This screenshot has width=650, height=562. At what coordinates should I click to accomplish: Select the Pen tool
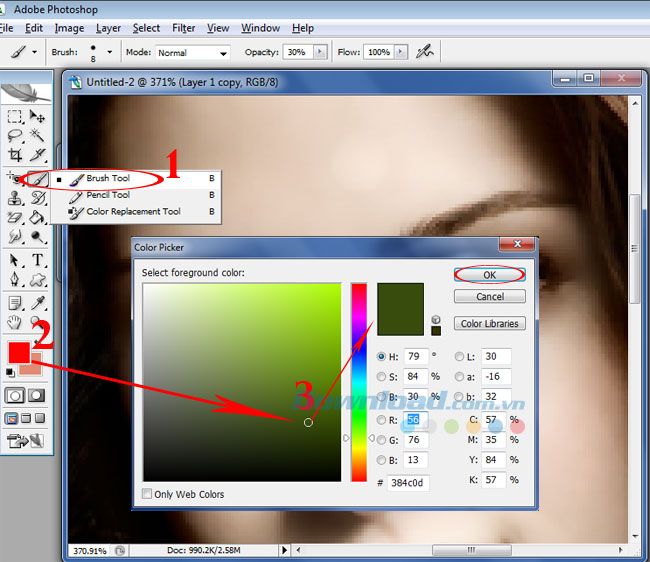click(x=15, y=279)
